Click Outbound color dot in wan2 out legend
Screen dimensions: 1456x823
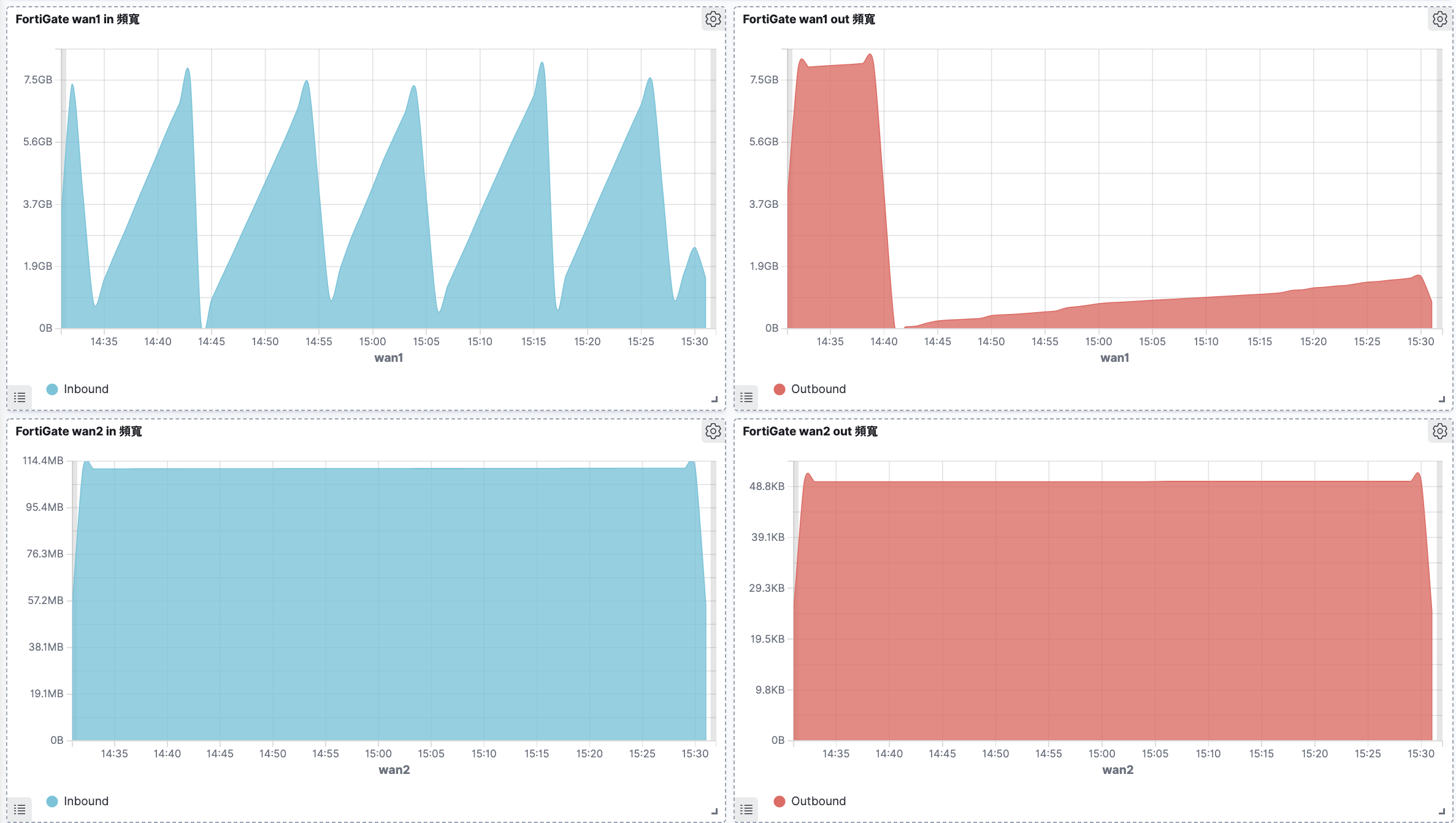coord(780,801)
